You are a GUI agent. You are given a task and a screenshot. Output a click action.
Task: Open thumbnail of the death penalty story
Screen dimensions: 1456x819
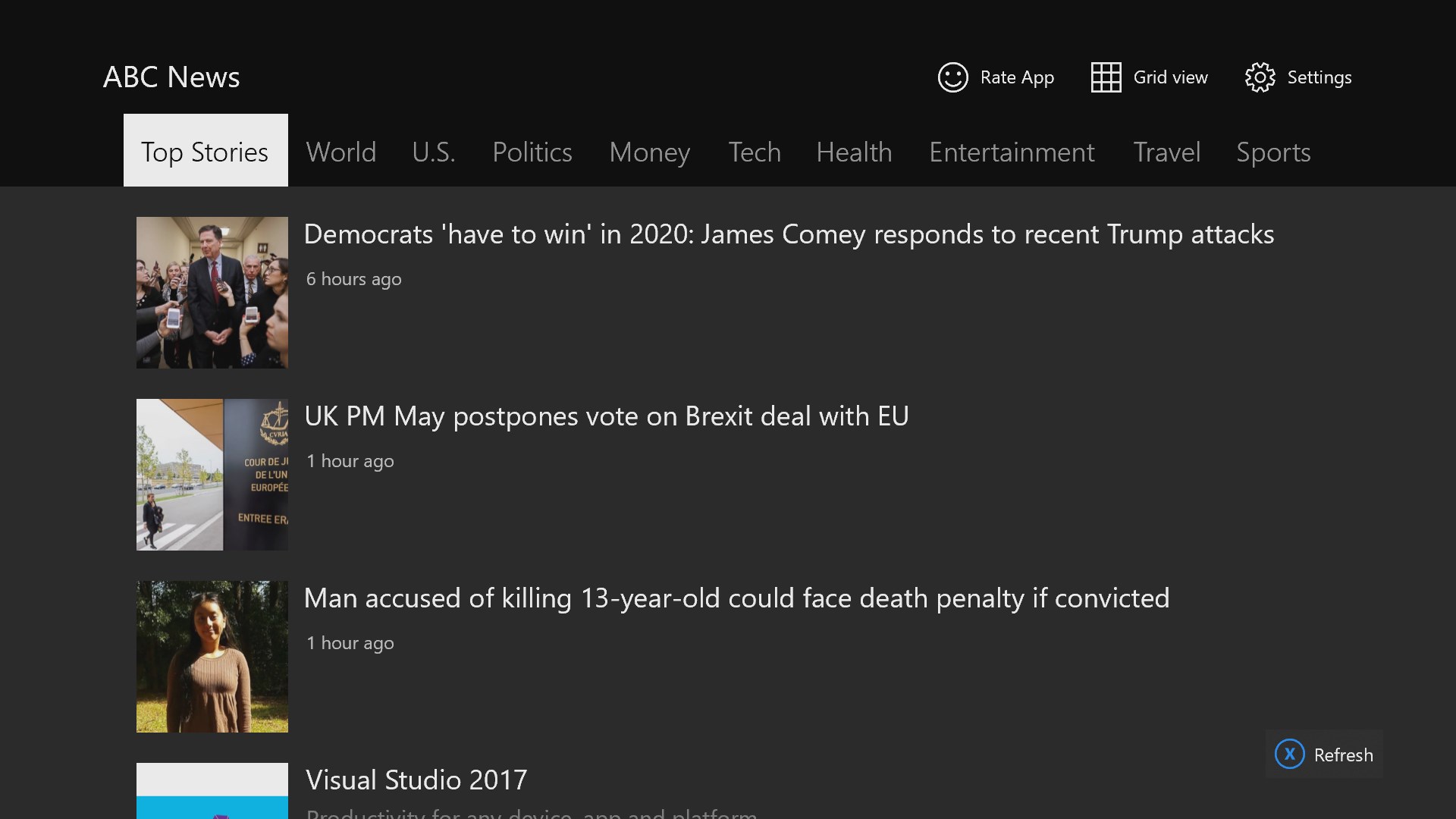212,657
